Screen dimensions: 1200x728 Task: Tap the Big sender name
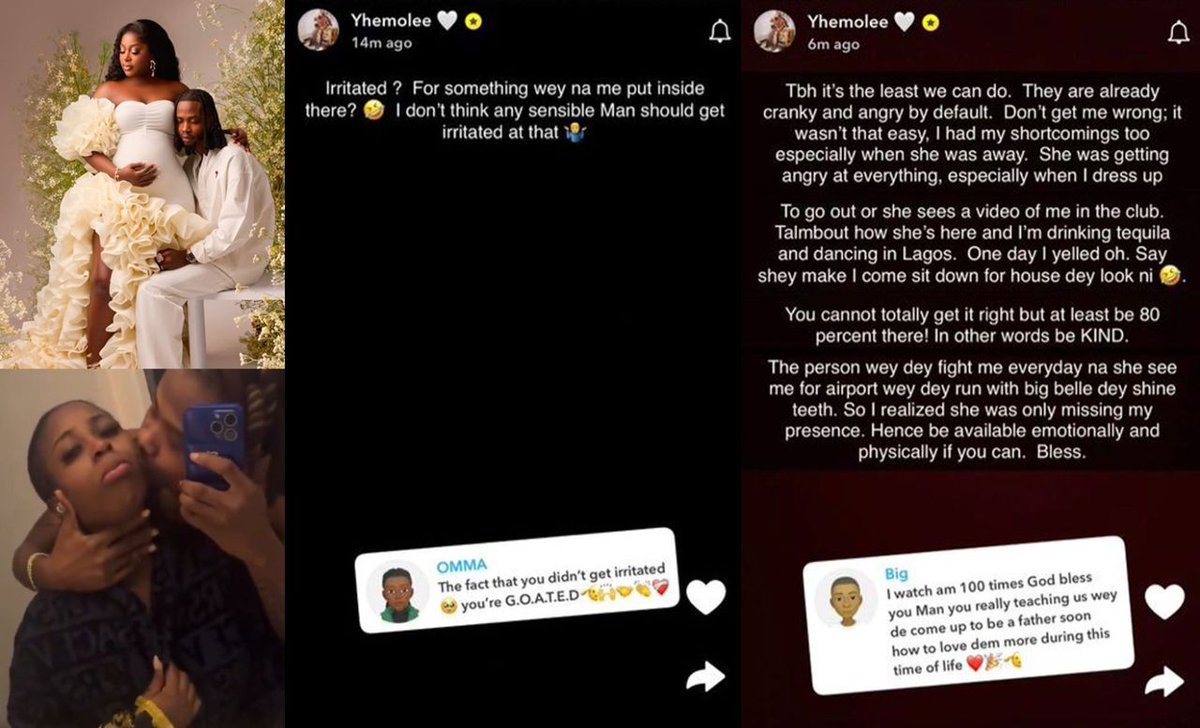tap(897, 575)
